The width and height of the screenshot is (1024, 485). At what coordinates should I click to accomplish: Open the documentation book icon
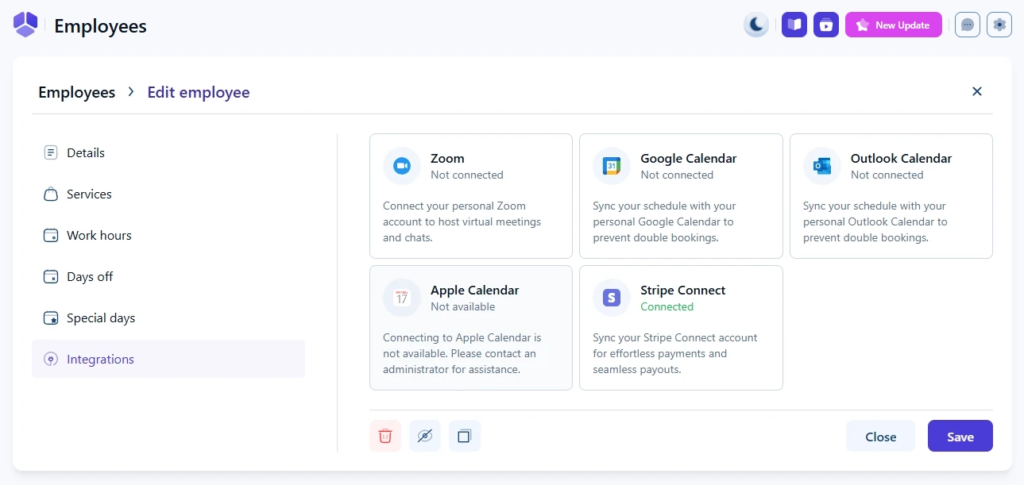click(794, 25)
